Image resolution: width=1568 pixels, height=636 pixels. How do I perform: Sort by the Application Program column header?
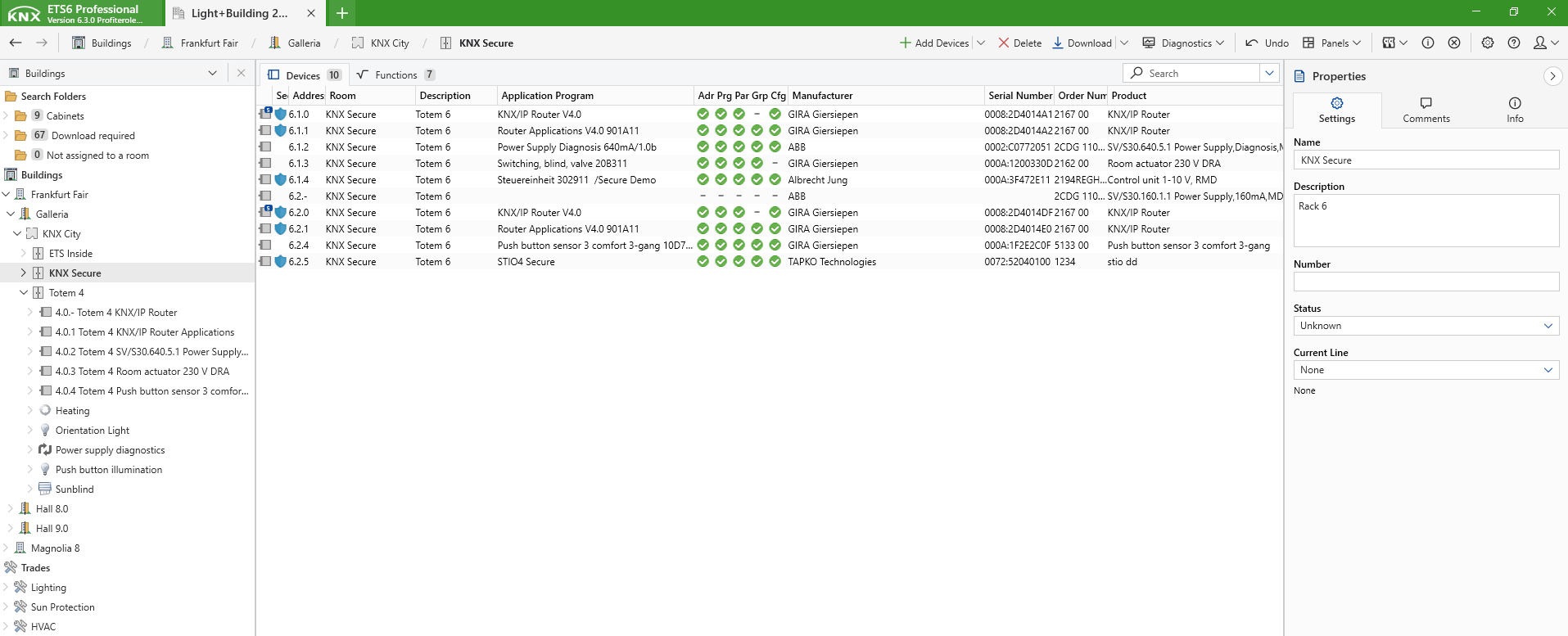(595, 96)
